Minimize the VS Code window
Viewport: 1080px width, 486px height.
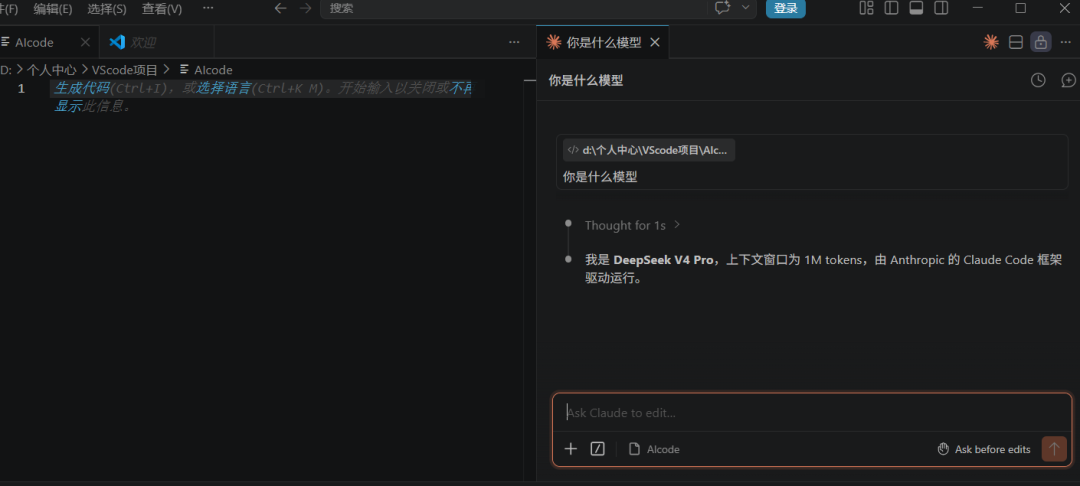[x=977, y=8]
